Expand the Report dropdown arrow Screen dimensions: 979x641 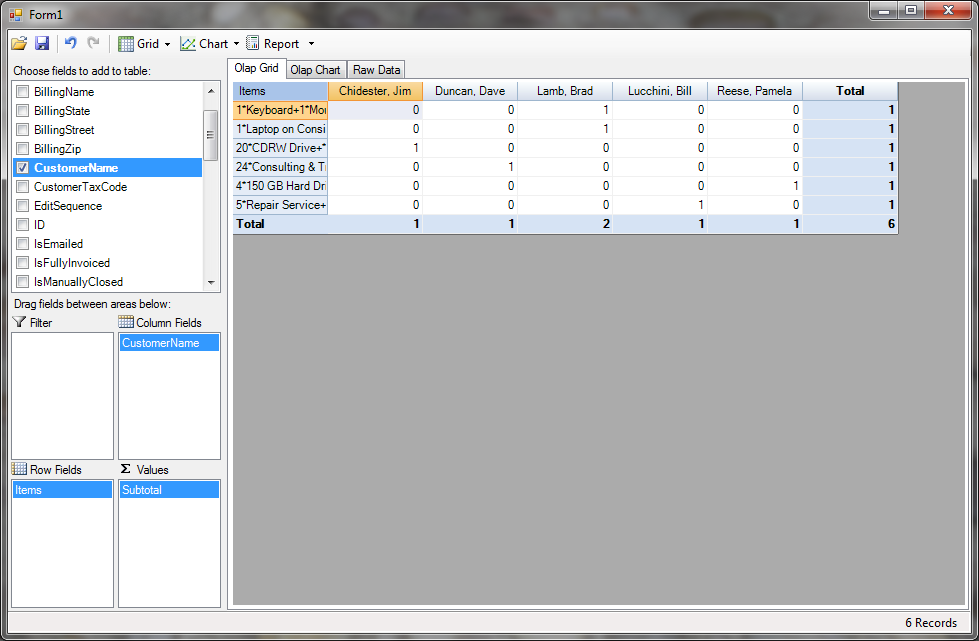tap(311, 44)
